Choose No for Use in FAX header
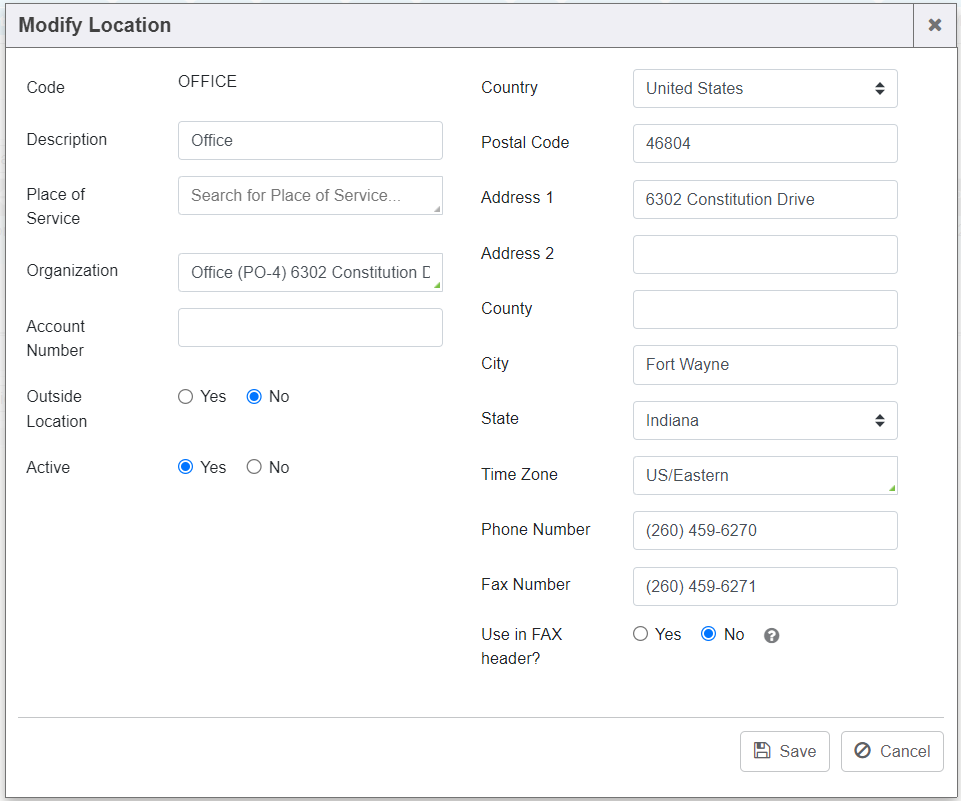Screen dimensions: 961x801 pos(709,634)
